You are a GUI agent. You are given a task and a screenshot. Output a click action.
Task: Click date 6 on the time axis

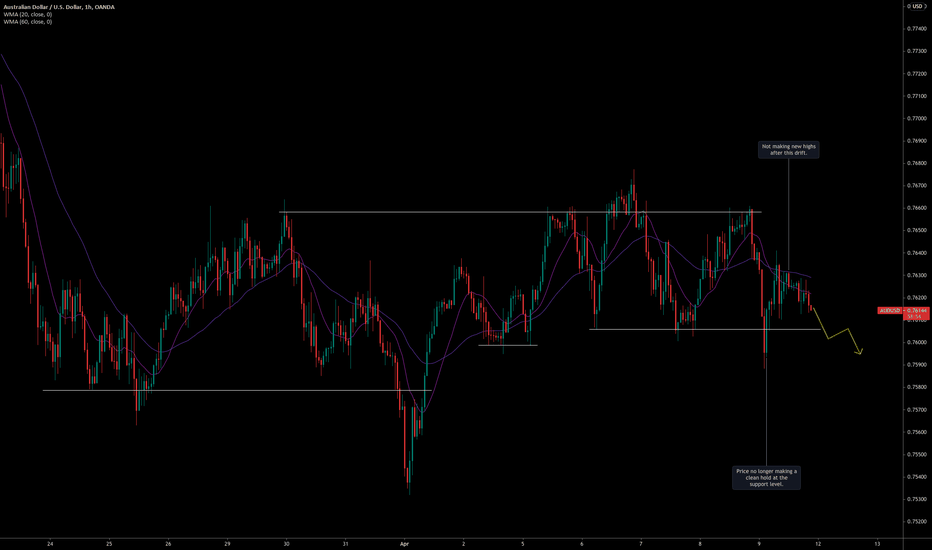582,543
